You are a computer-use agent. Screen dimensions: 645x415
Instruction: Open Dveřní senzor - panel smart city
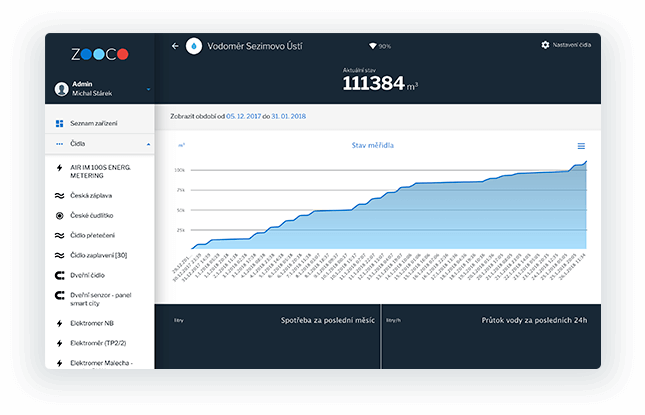(x=100, y=299)
